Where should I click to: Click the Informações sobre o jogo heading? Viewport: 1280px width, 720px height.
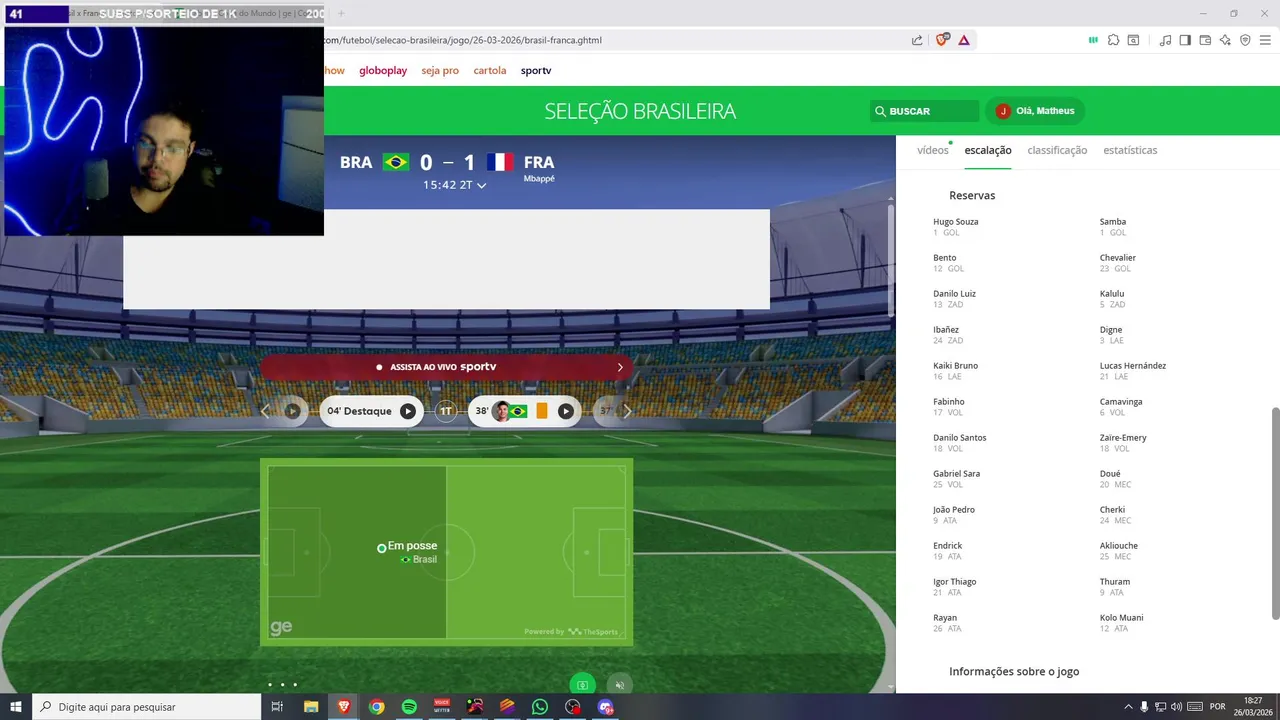tap(1014, 672)
